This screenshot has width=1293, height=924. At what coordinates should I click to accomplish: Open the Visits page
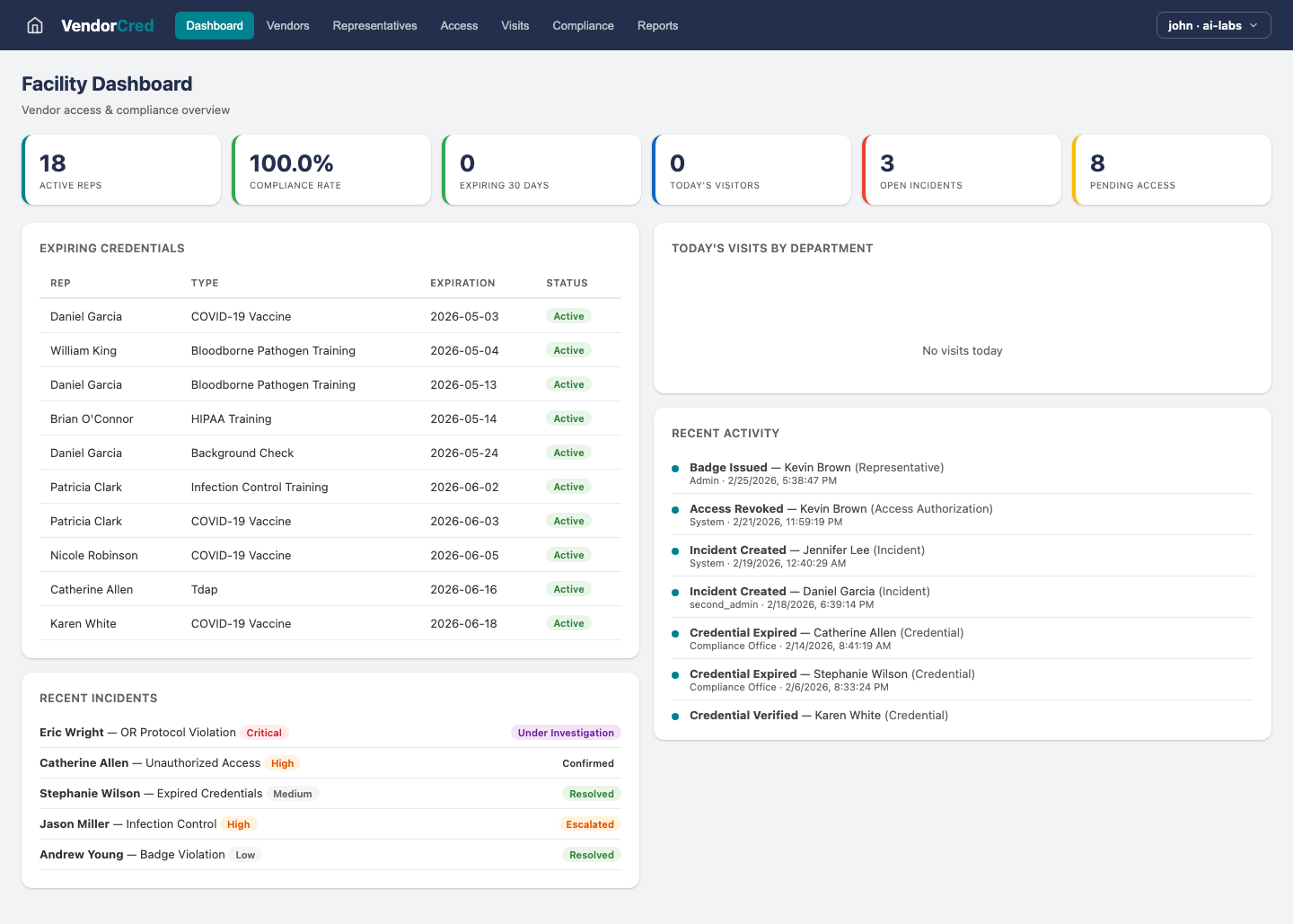point(515,25)
